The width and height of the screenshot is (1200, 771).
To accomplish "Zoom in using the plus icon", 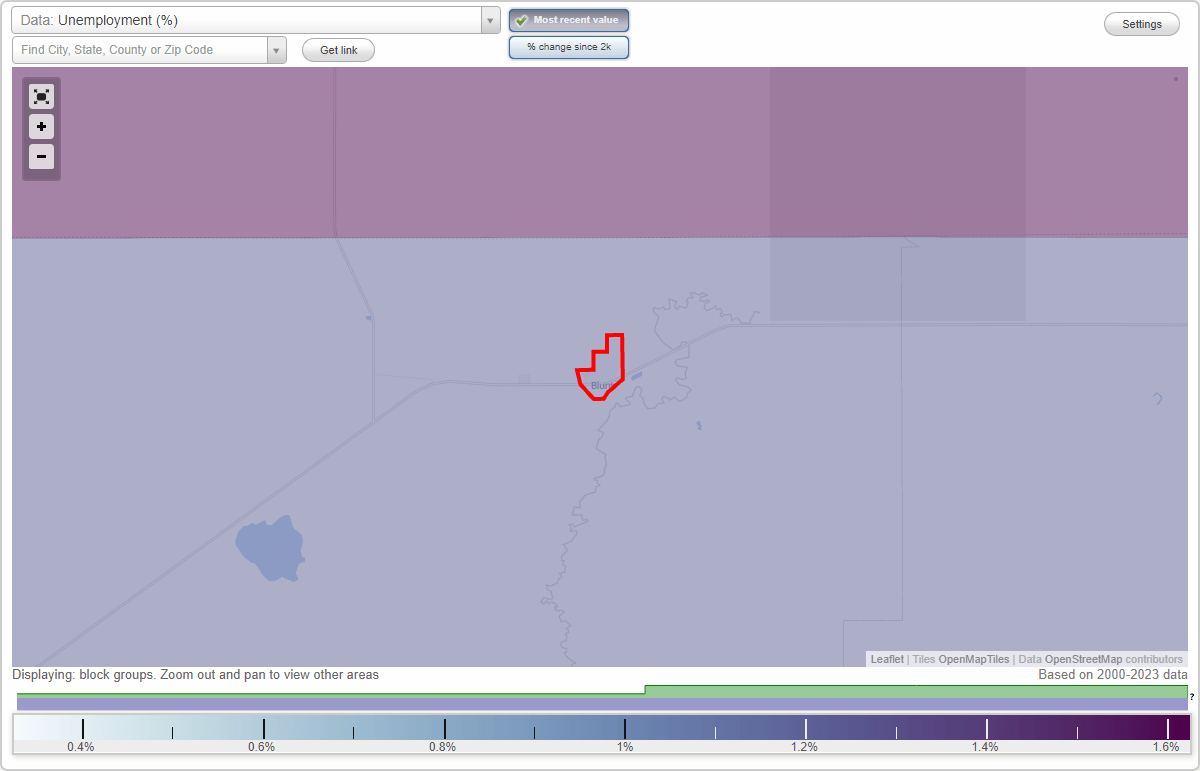I will [41, 126].
